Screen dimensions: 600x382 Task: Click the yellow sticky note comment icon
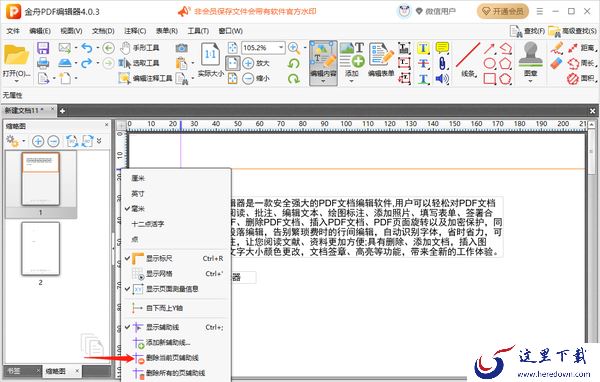click(442, 47)
